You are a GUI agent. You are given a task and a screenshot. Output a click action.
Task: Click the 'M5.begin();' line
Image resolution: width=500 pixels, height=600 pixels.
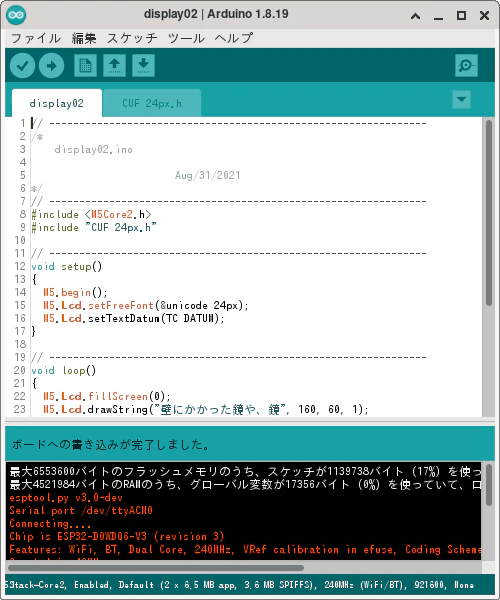(x=75, y=292)
